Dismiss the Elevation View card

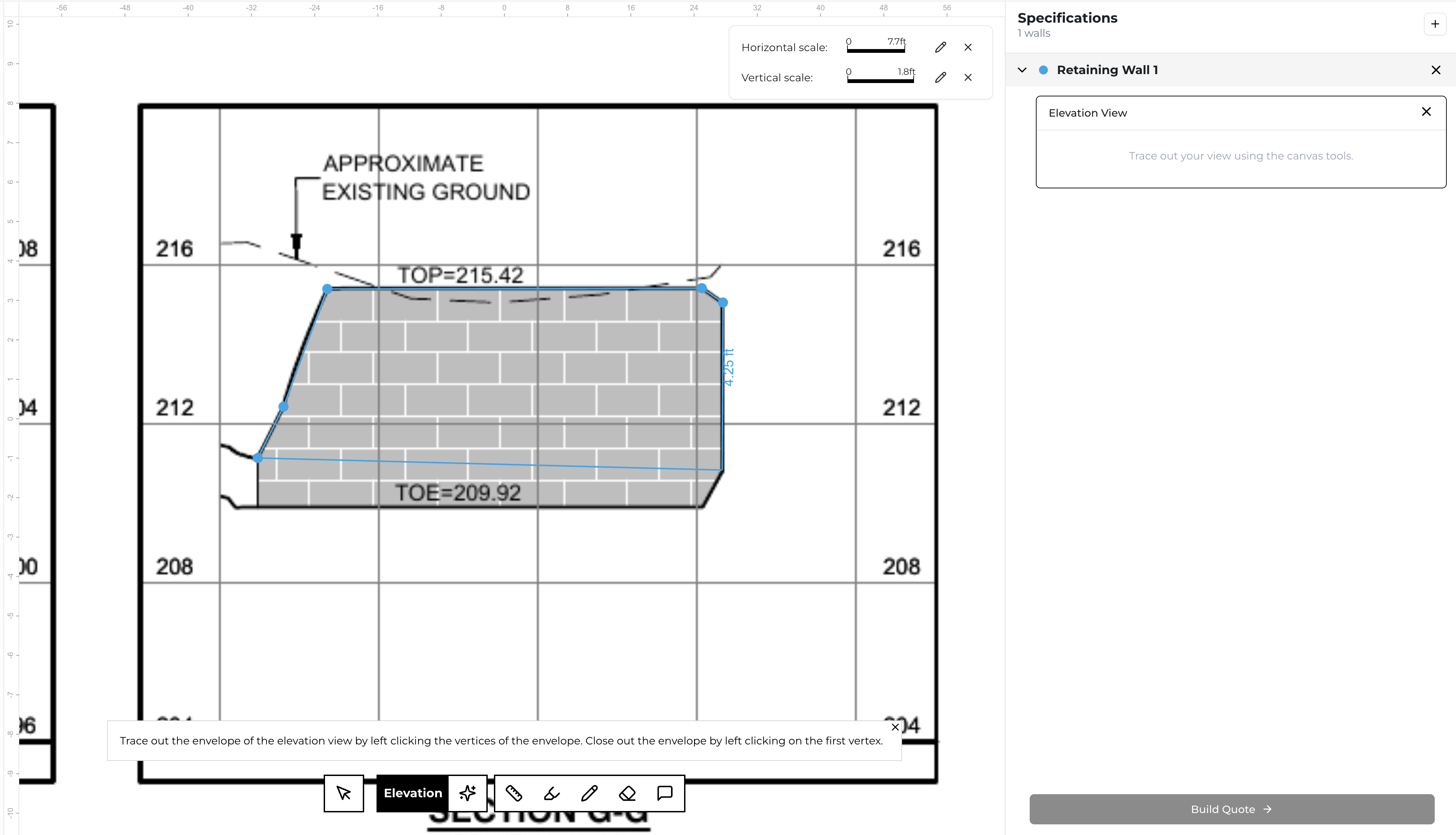pyautogui.click(x=1426, y=111)
